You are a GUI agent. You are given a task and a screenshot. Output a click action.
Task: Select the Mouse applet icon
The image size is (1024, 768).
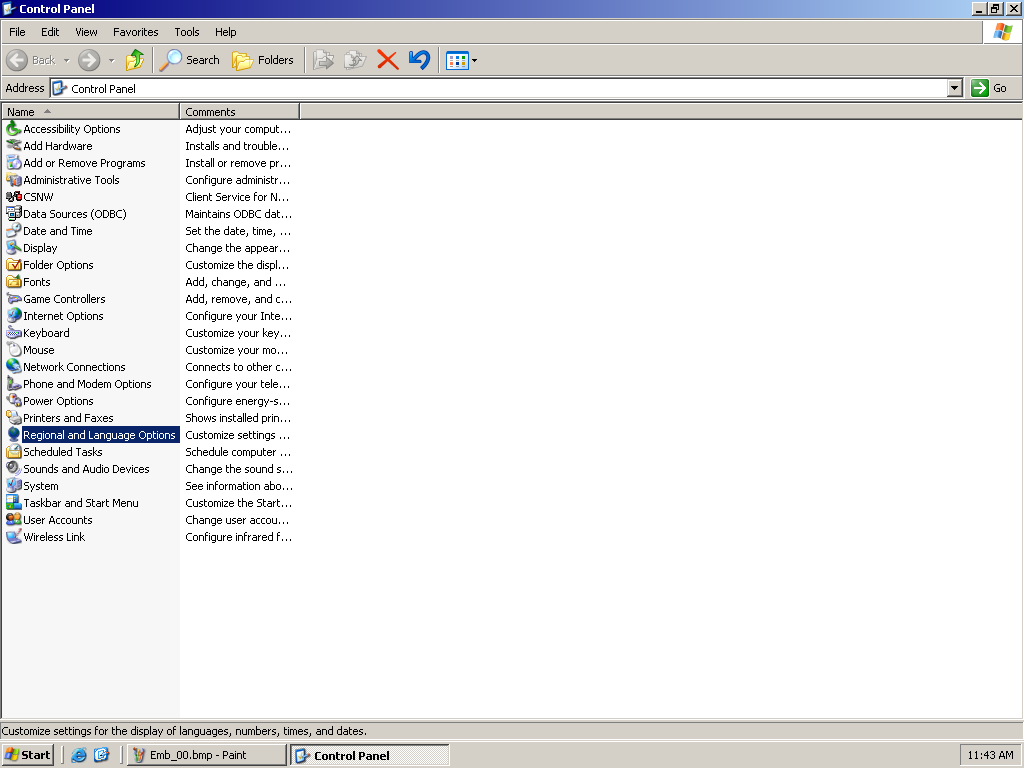[x=14, y=349]
